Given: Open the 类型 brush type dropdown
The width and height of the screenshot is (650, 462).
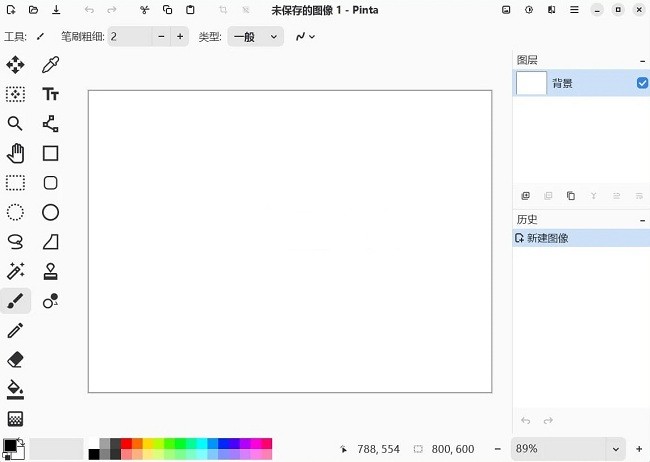Looking at the screenshot, I should [255, 37].
